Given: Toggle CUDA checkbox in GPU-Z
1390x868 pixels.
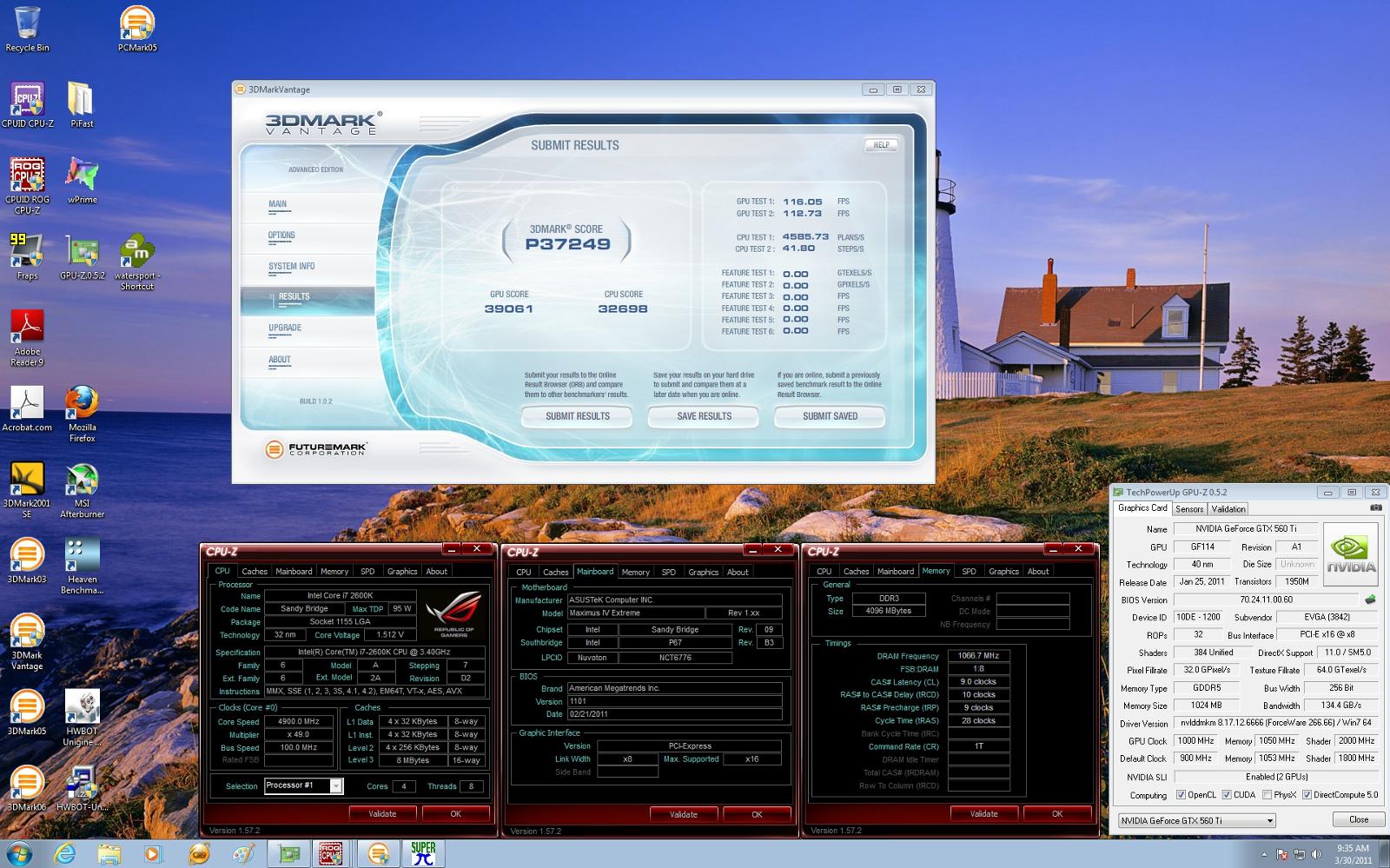Looking at the screenshot, I should 1227,795.
